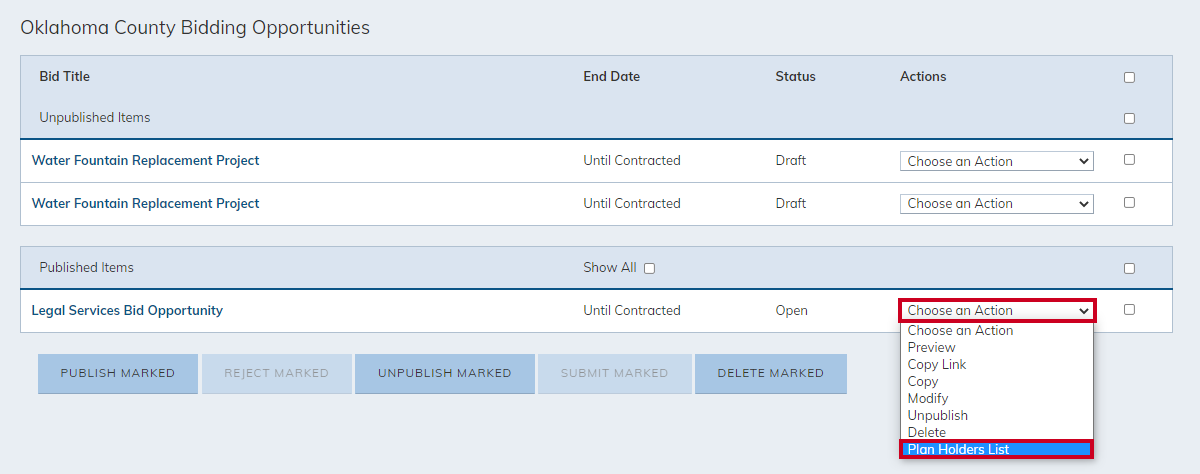Check the Published Items select-all checkbox
Screen dimensions: 1200x474
1129,268
